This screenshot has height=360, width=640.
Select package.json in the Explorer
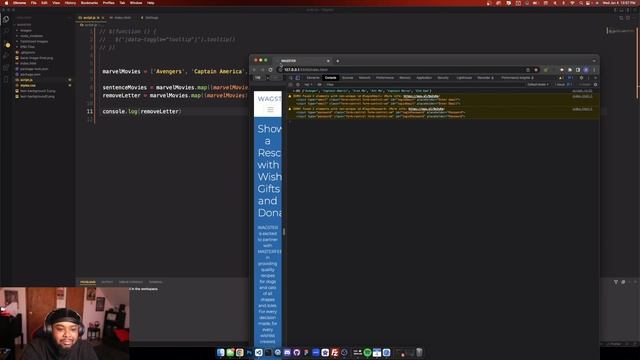(x=30, y=74)
